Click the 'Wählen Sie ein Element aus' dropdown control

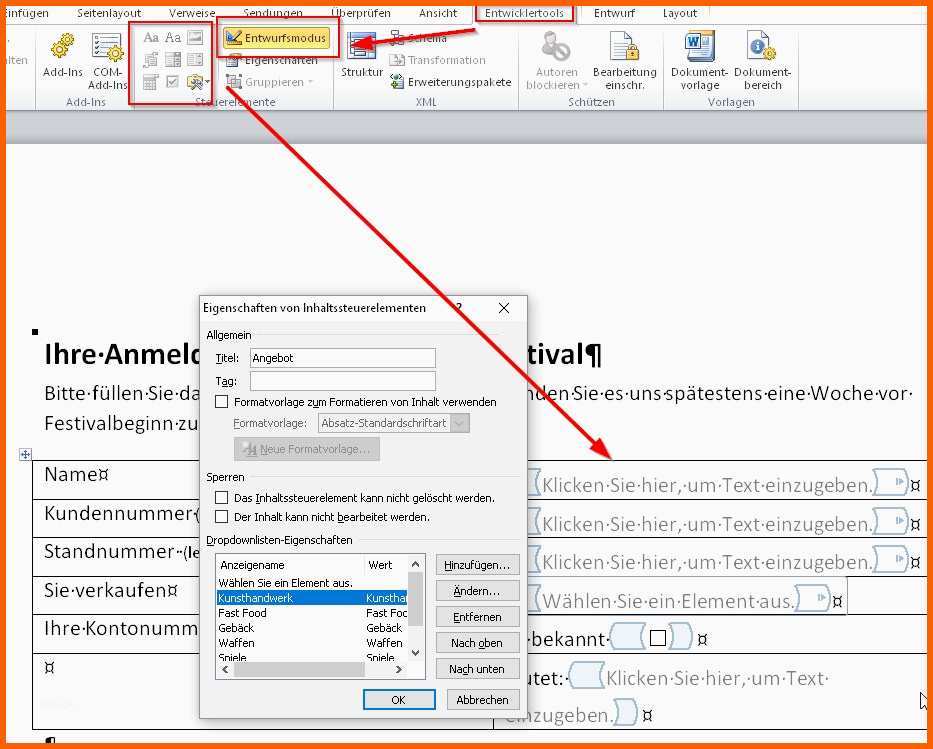668,601
